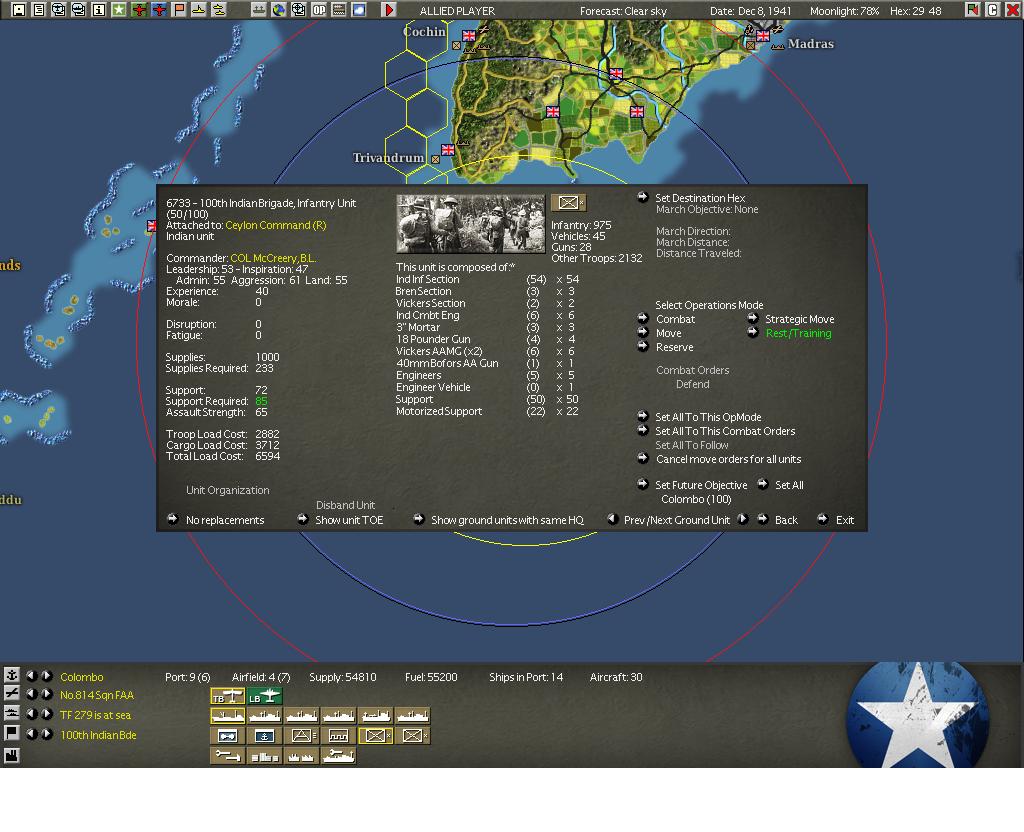Select red plane on blue background icon
1024x832 pixels.
tap(159, 10)
